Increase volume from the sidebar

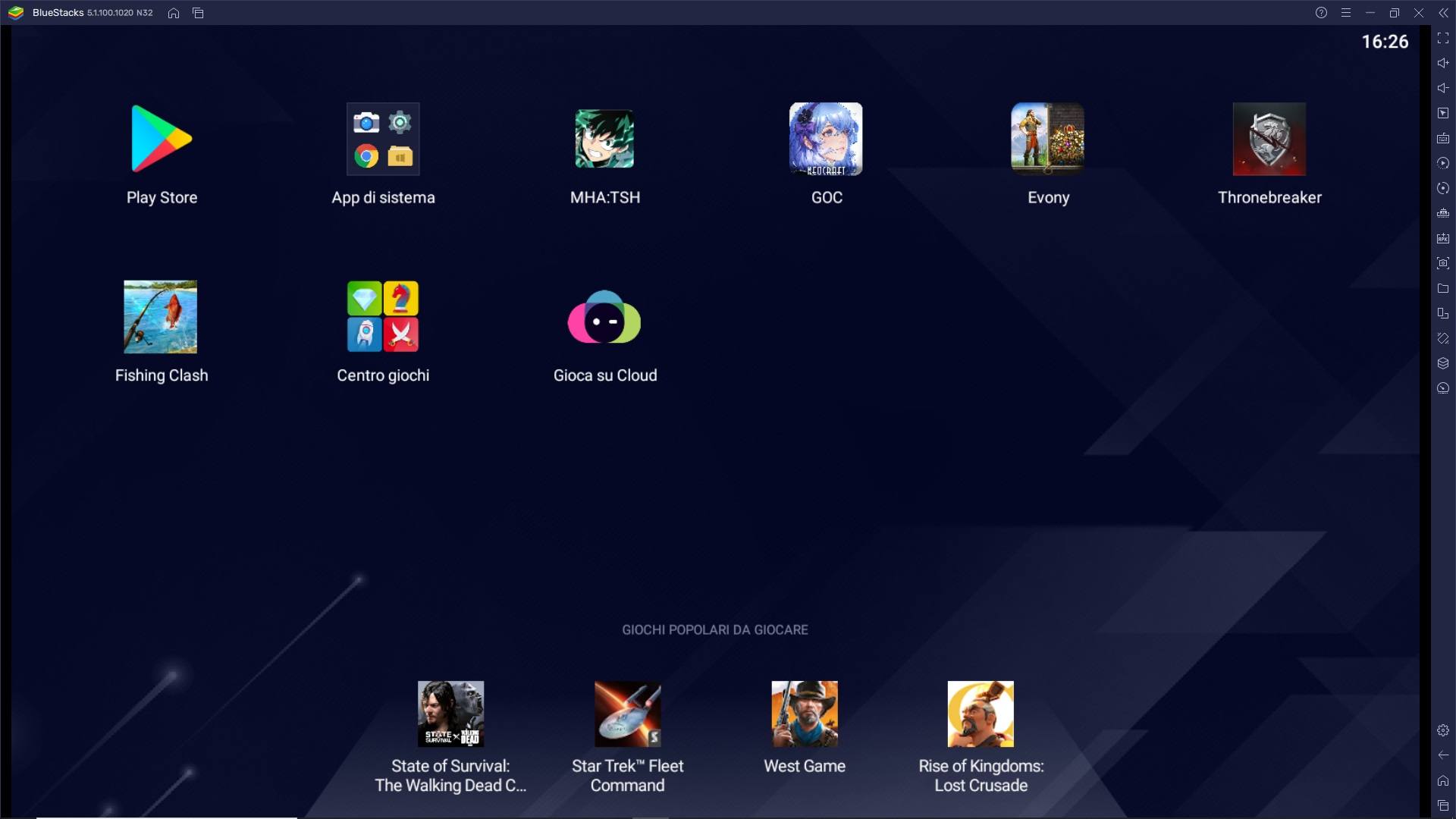pos(1443,63)
